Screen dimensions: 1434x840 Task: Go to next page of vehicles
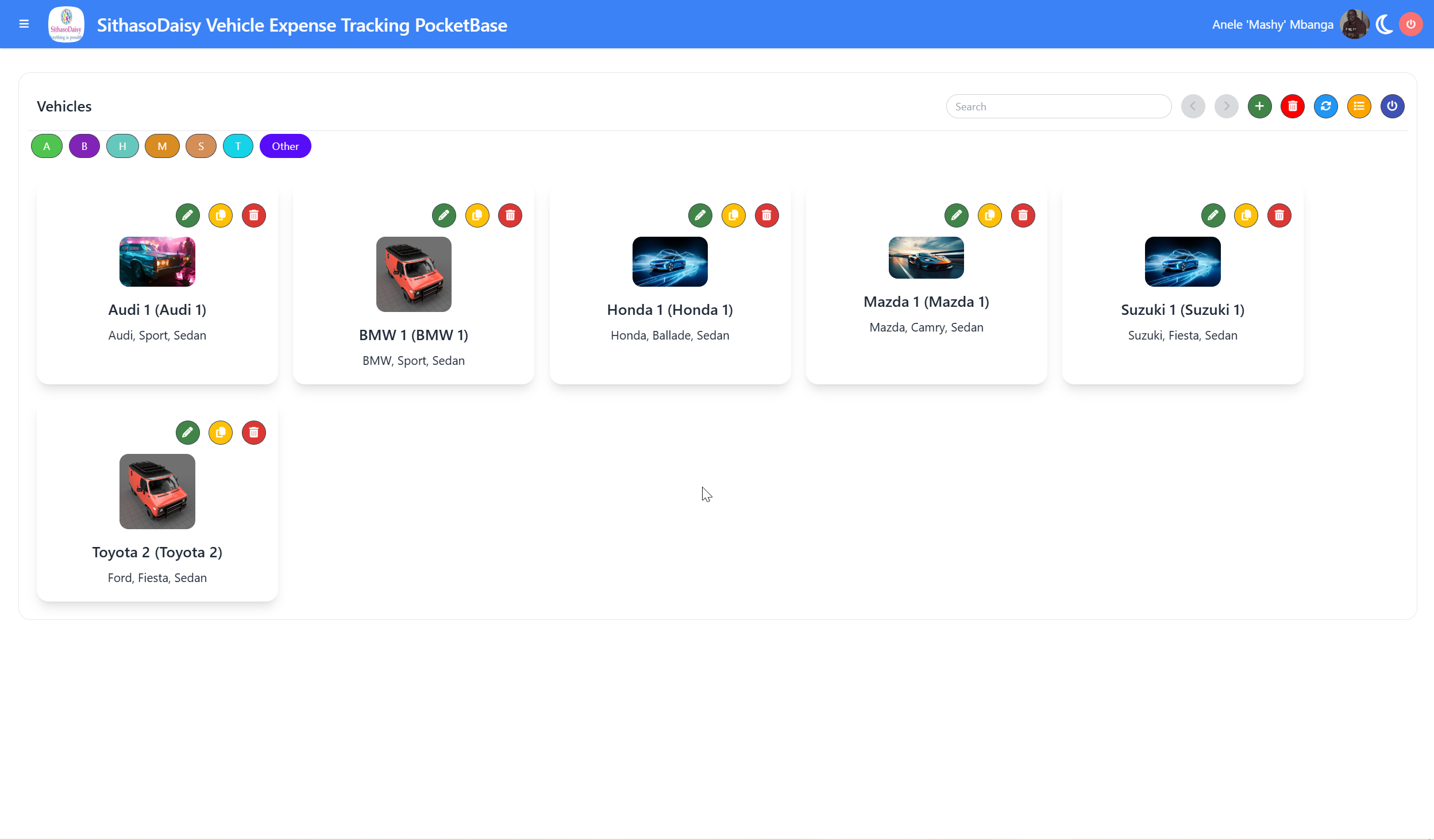[1226, 106]
